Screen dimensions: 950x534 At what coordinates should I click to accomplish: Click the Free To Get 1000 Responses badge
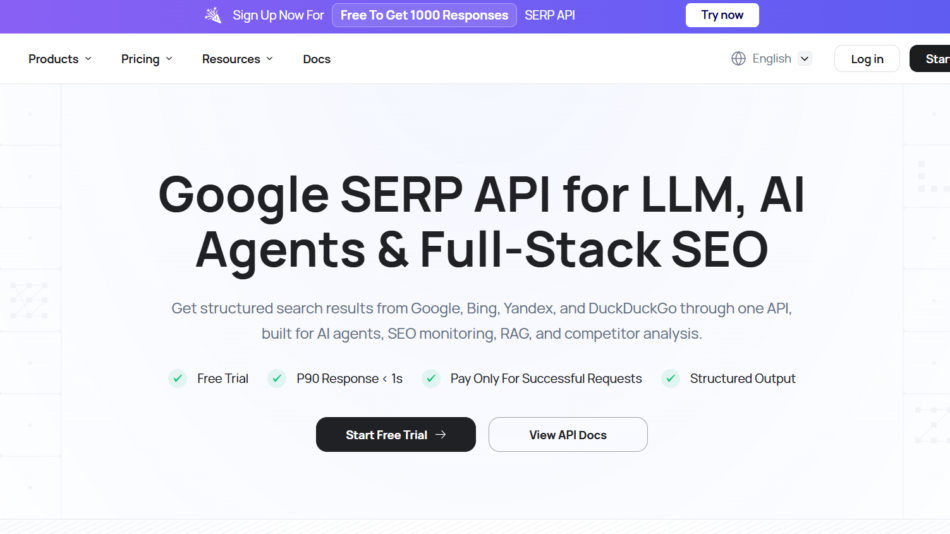coord(424,15)
